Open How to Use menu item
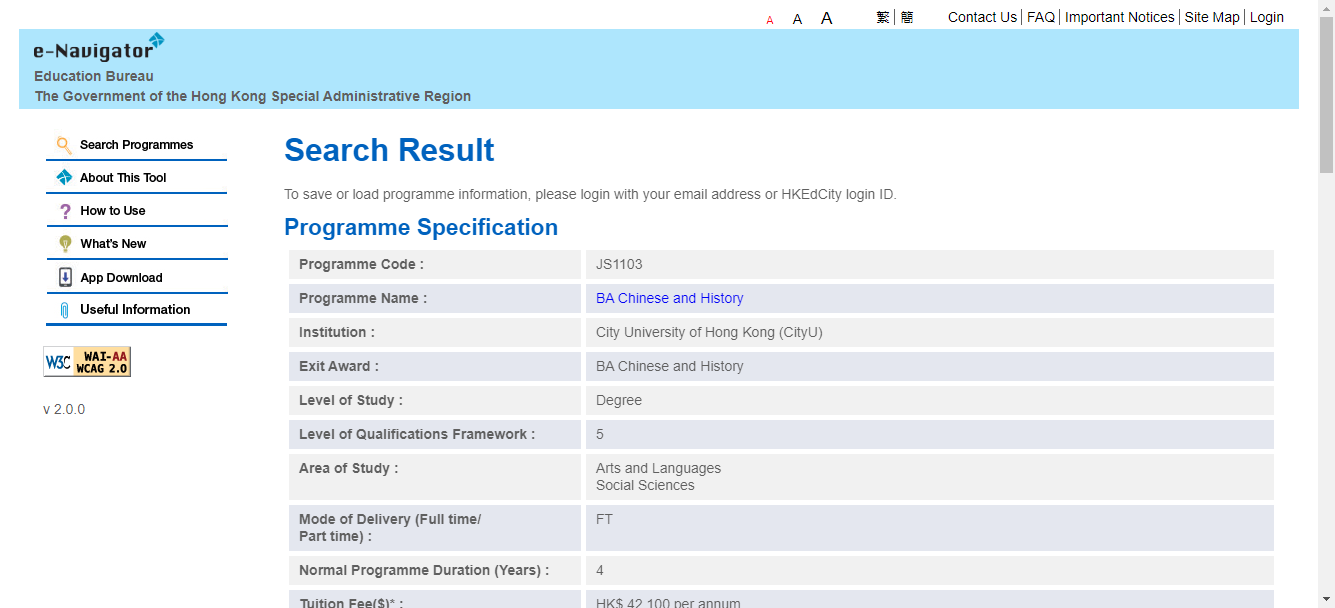 tap(113, 211)
